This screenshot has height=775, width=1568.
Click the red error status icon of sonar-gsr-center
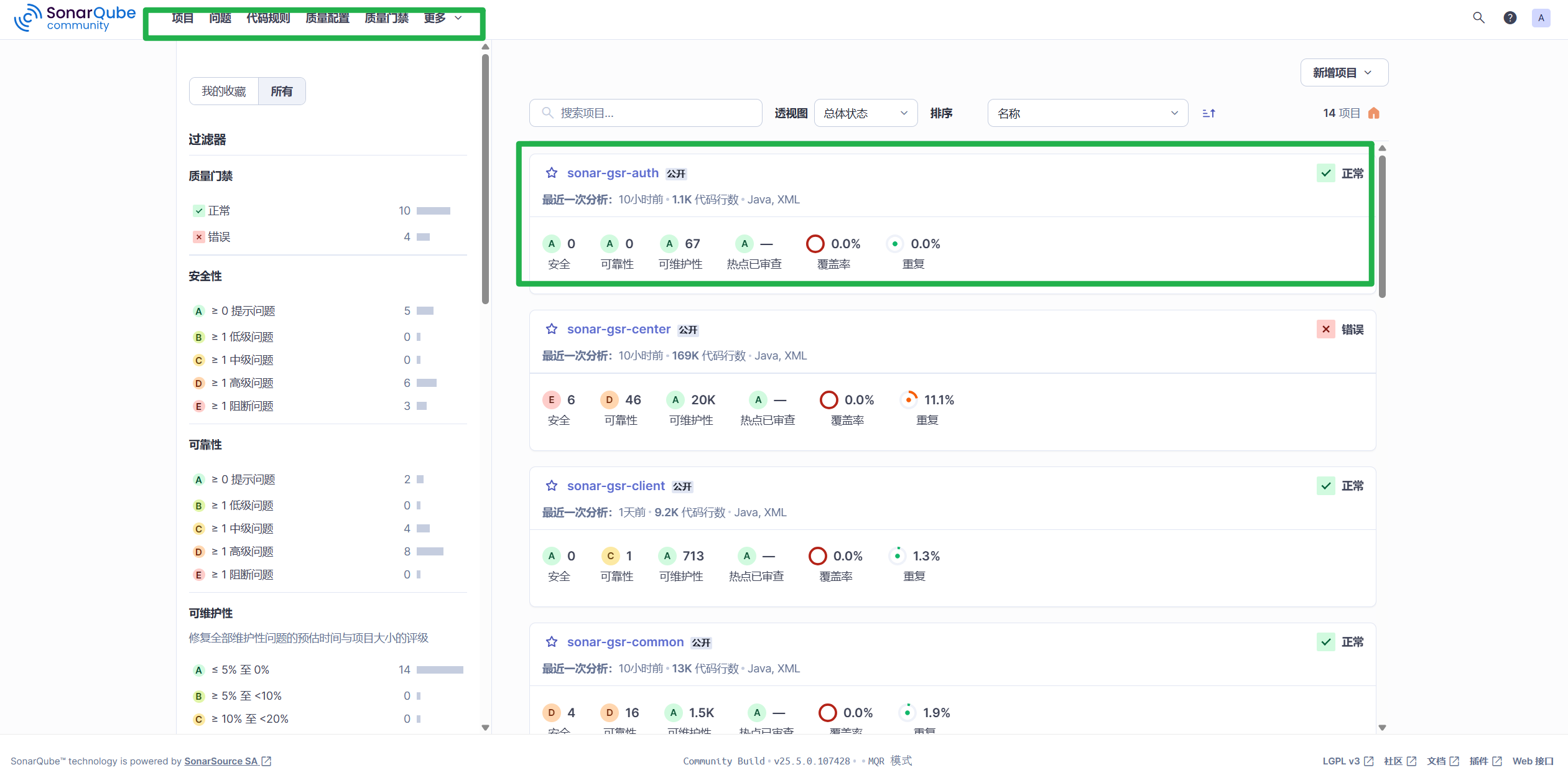click(1325, 329)
